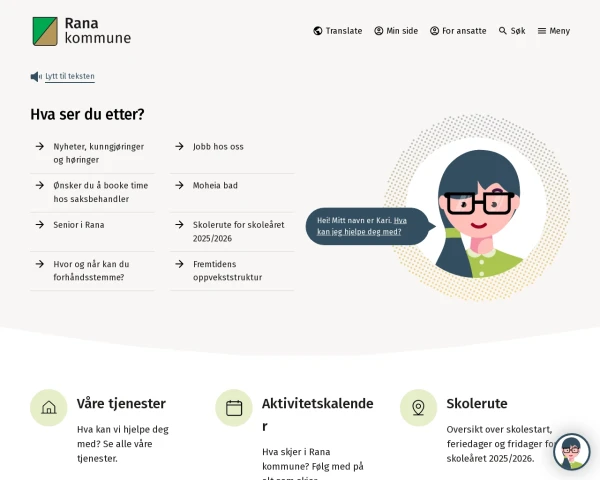Click the person icon beside Min side
Viewport: 600px width, 480px height.
pyautogui.click(x=378, y=31)
